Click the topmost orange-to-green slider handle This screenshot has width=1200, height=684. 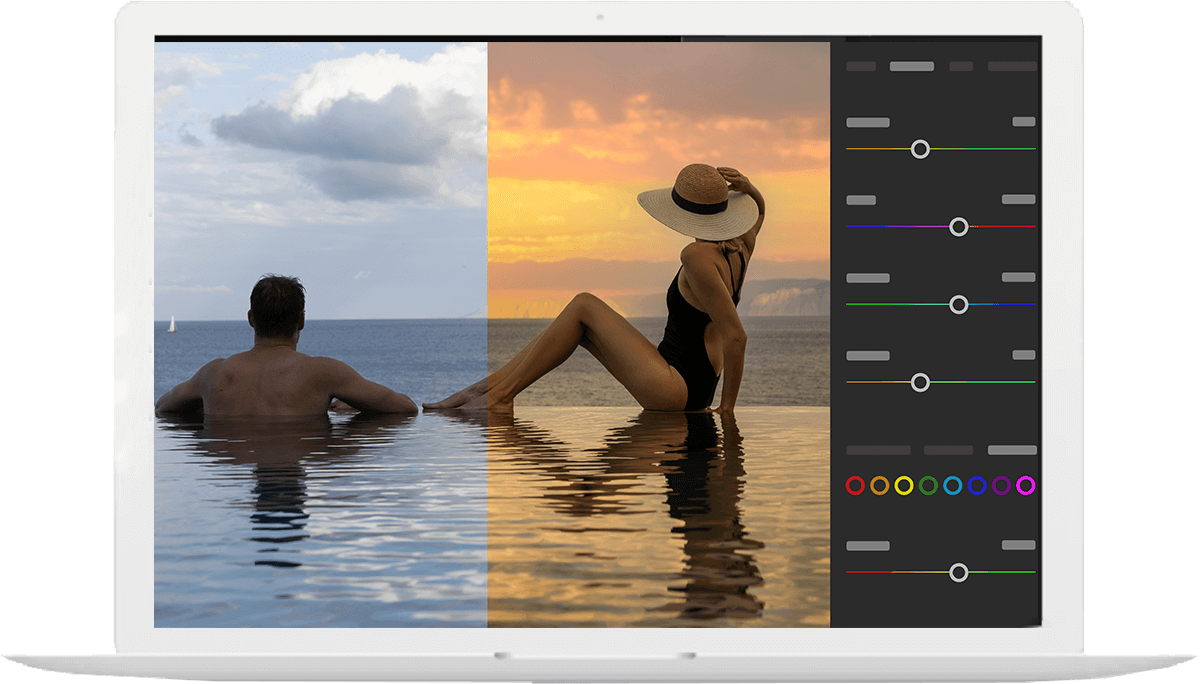click(x=920, y=149)
